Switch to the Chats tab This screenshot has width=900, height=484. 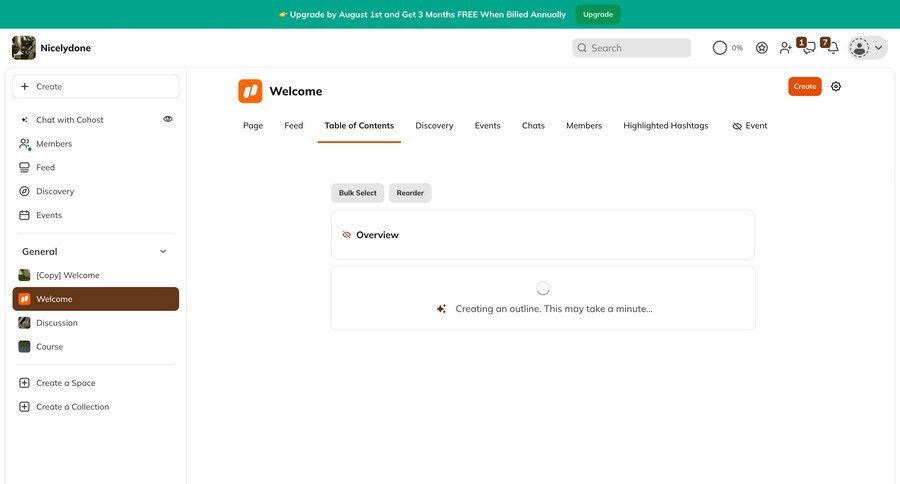point(533,126)
